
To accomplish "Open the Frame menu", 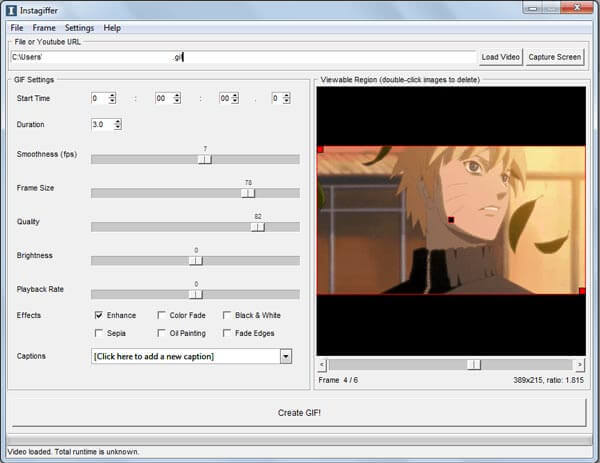I will point(44,28).
